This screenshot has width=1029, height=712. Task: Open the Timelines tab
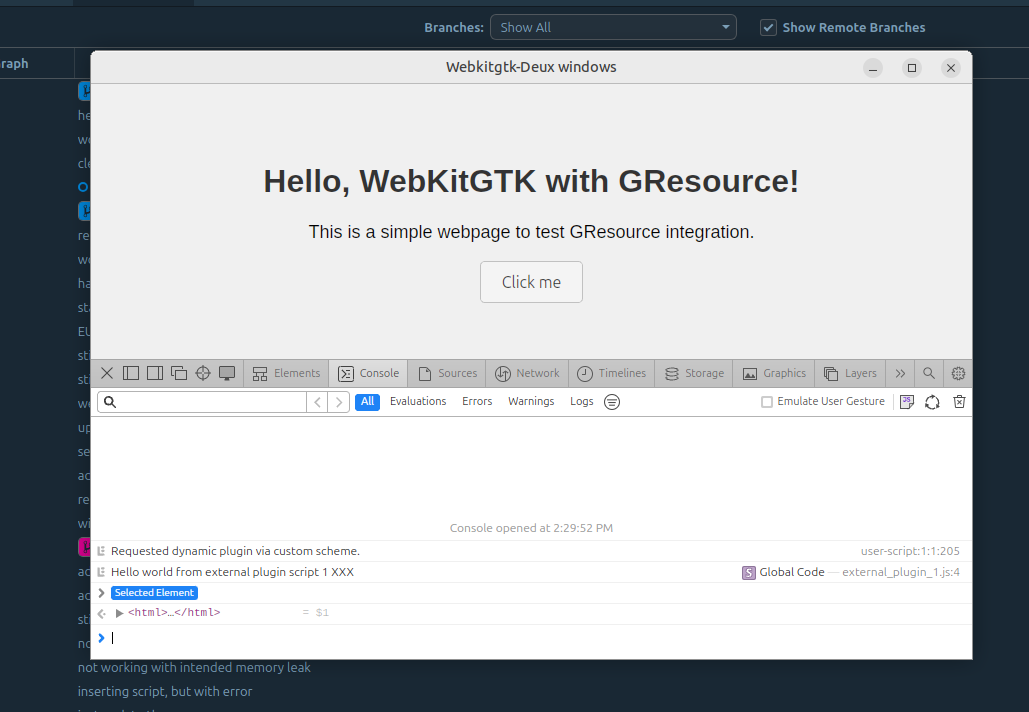pyautogui.click(x=611, y=373)
